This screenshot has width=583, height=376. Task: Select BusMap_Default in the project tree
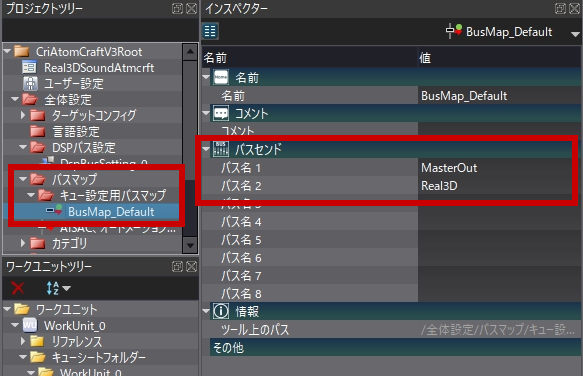point(111,212)
